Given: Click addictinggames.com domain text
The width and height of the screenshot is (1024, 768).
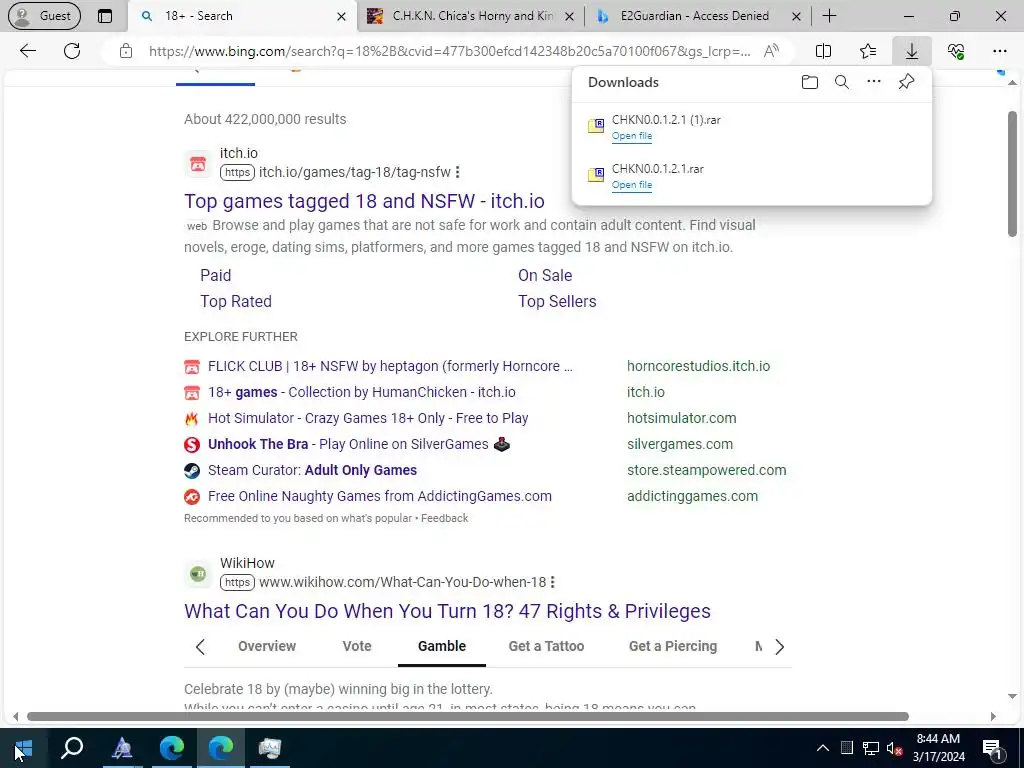Looking at the screenshot, I should click(x=692, y=496).
